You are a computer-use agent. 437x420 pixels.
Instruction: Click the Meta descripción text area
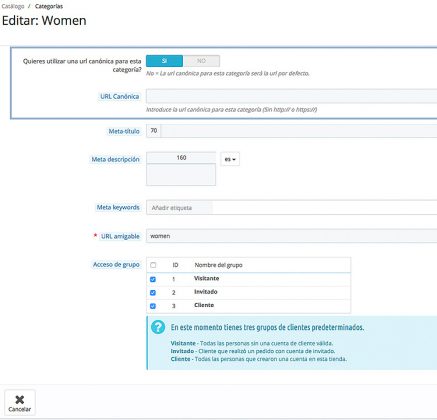click(181, 174)
